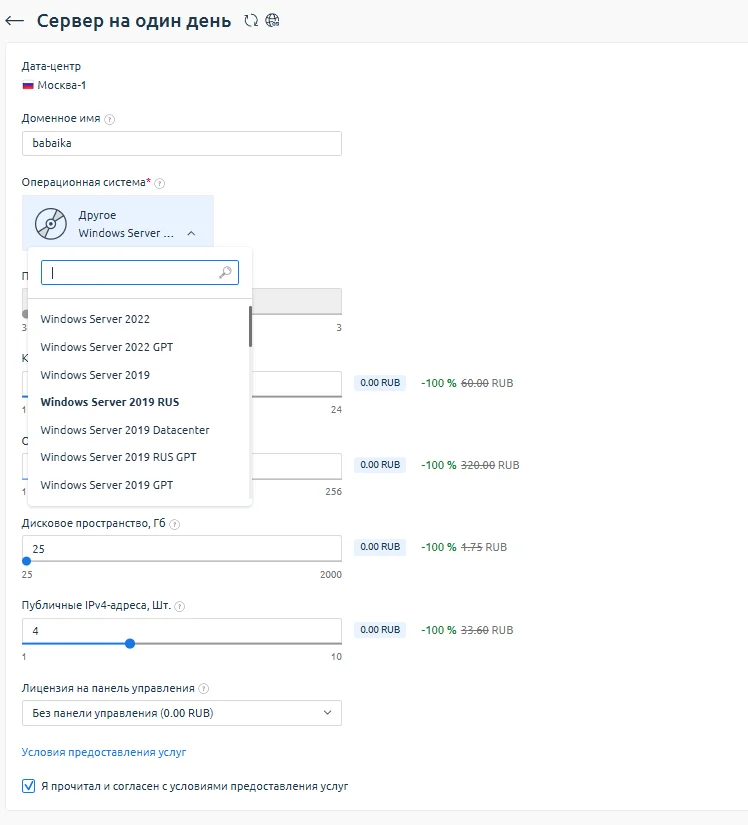This screenshot has width=748, height=825.
Task: Show help for Лицензия на панель управления
Action: tap(204, 689)
